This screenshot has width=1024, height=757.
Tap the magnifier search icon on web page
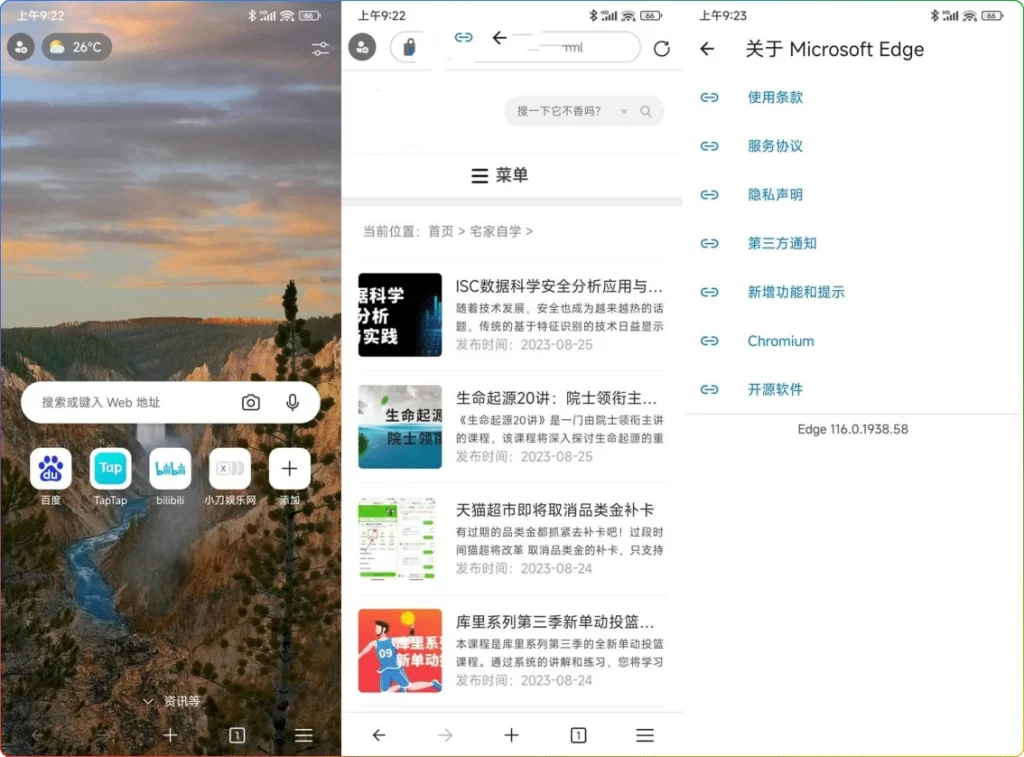(x=646, y=112)
